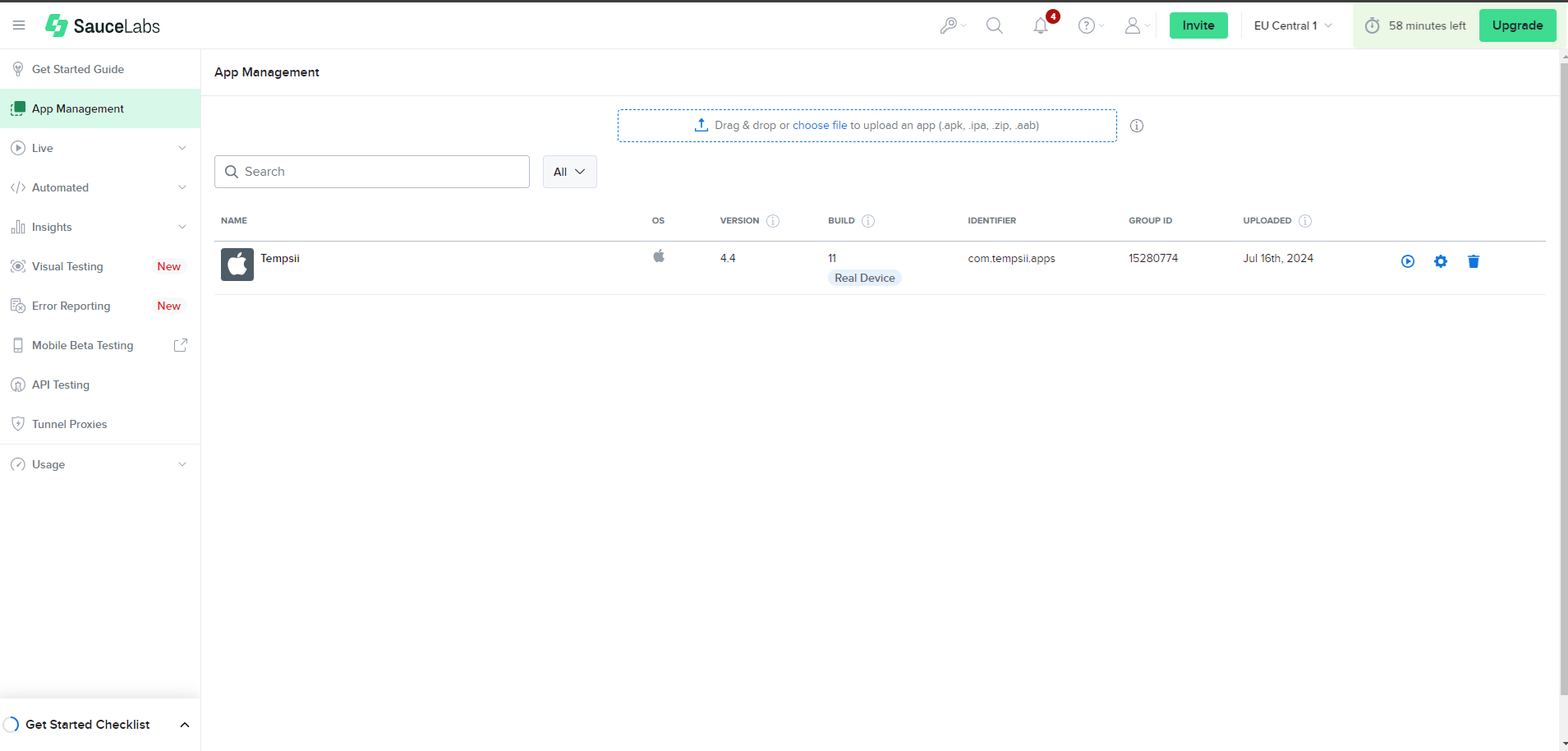Click the Visual Testing eye icon
The image size is (1568, 751).
click(18, 266)
